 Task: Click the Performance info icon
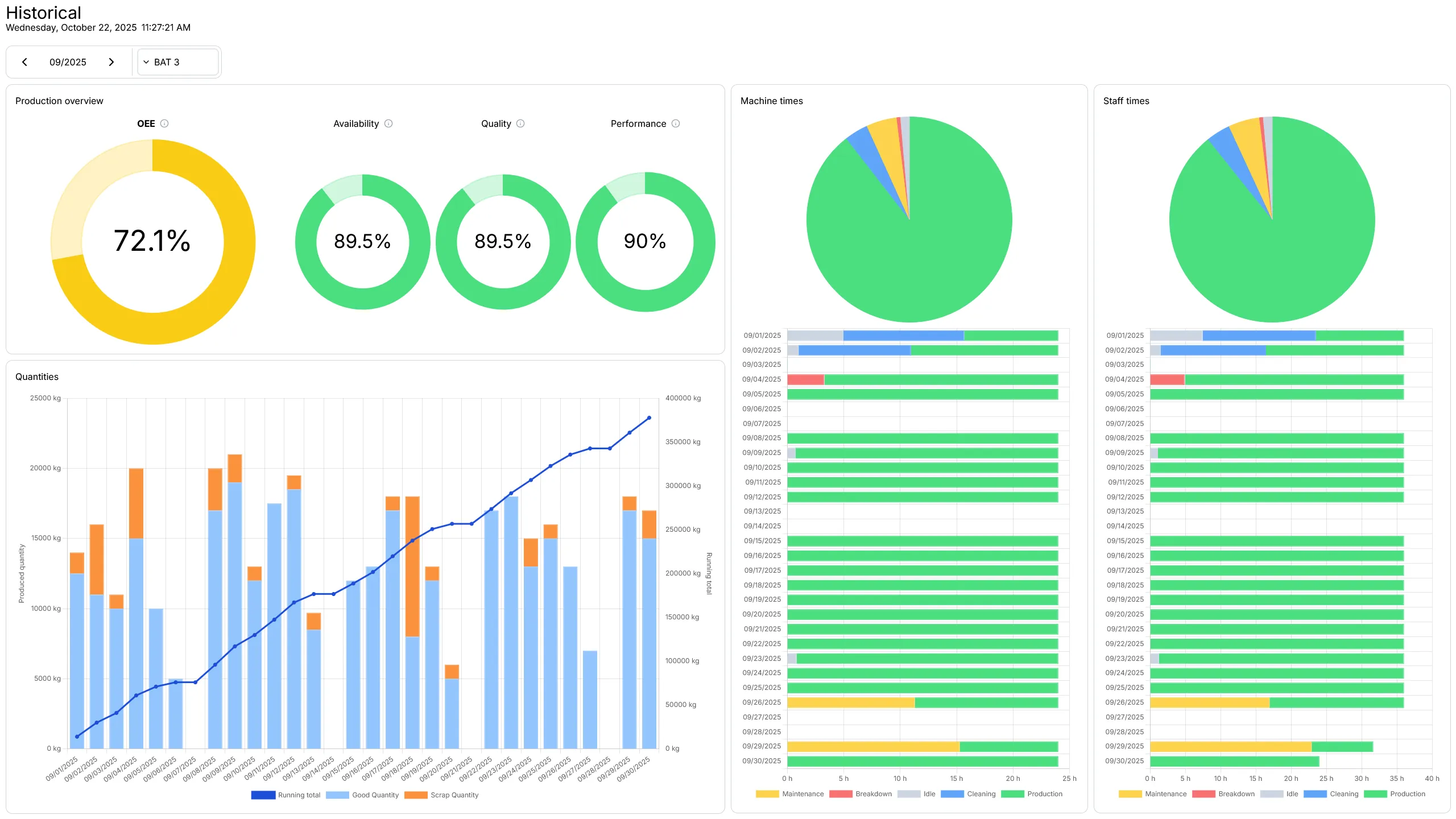(x=676, y=123)
